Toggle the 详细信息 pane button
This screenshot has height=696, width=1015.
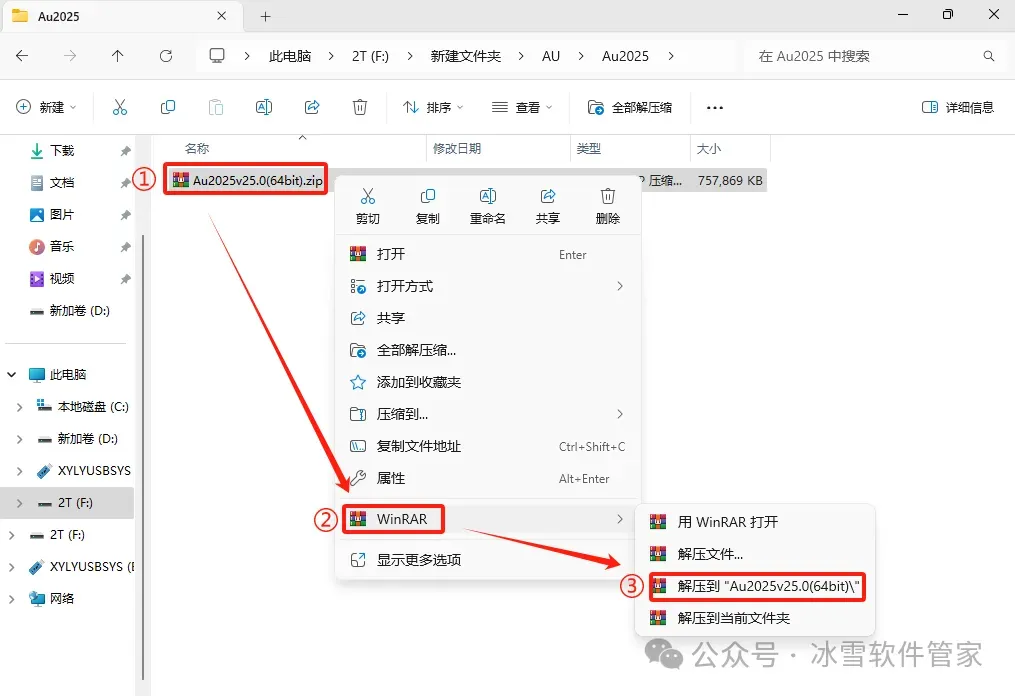(x=958, y=107)
